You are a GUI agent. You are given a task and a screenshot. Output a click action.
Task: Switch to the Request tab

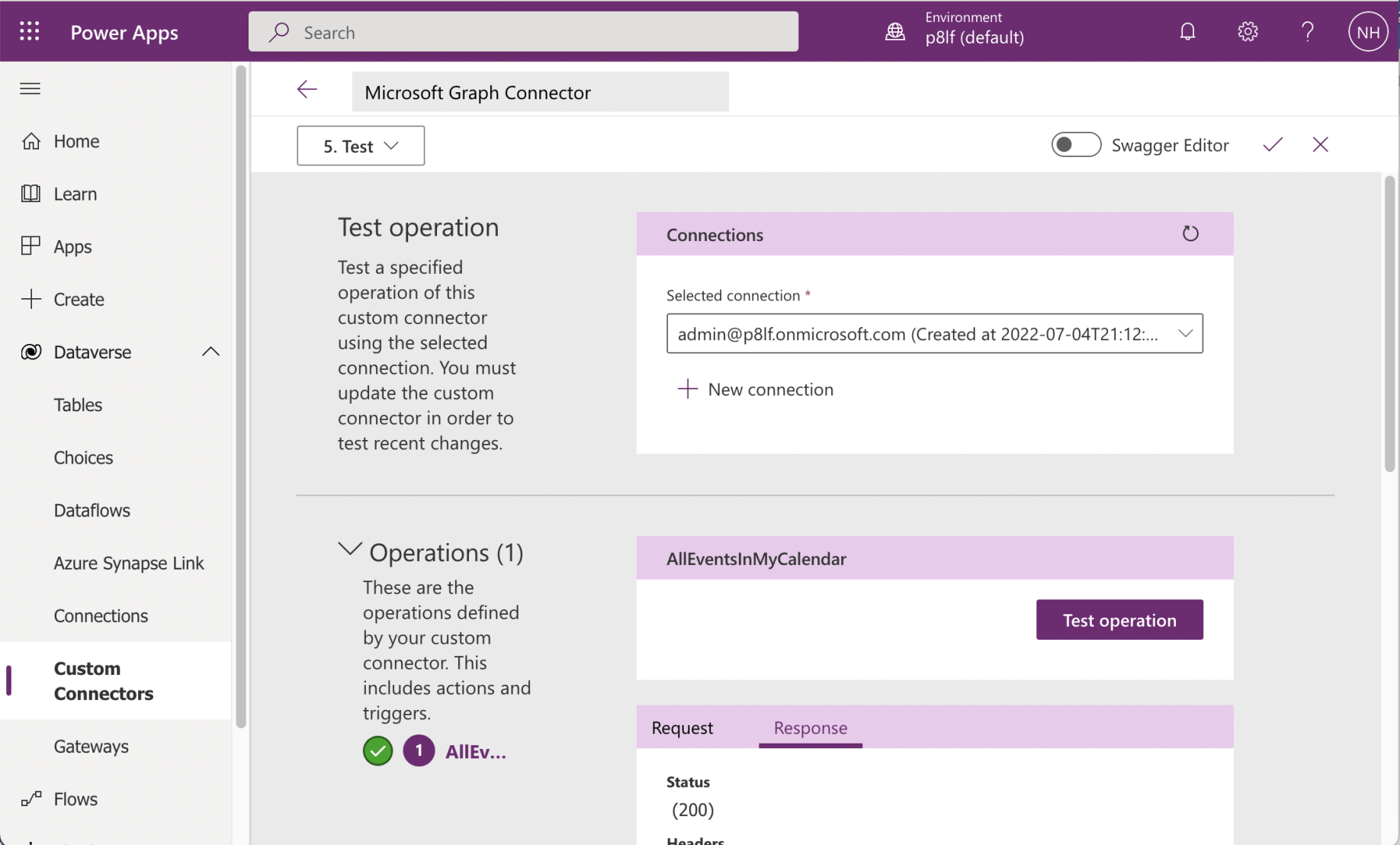pos(682,728)
